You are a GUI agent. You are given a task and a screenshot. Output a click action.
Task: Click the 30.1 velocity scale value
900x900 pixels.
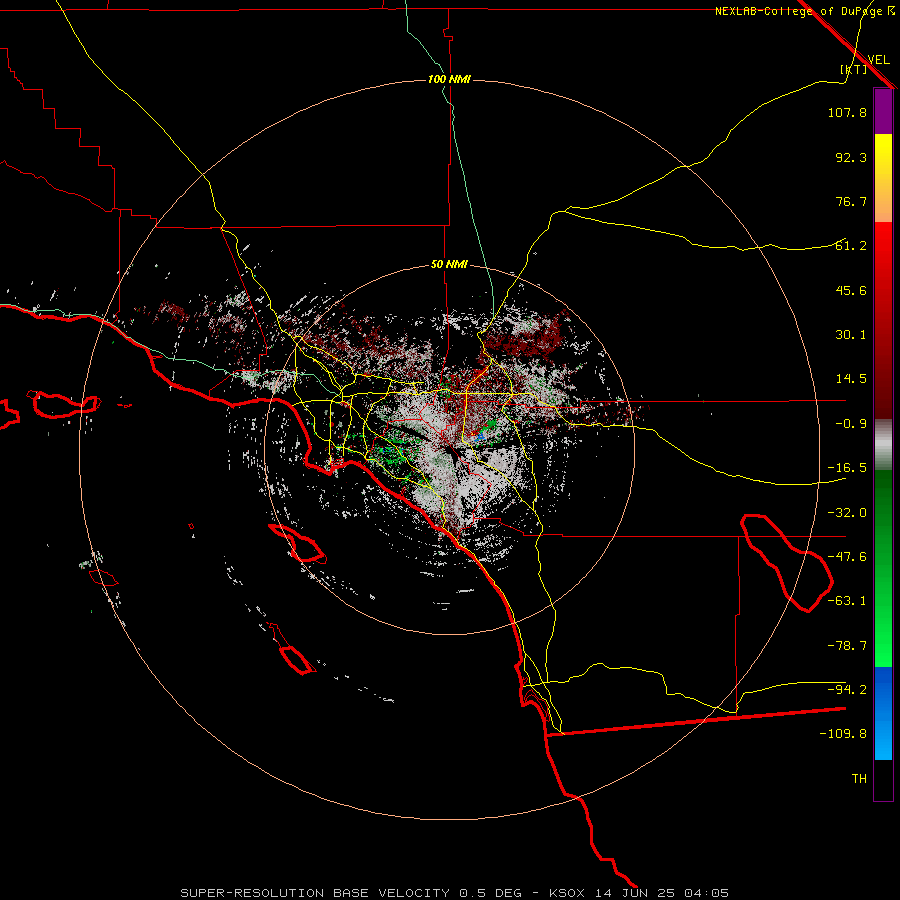point(851,335)
